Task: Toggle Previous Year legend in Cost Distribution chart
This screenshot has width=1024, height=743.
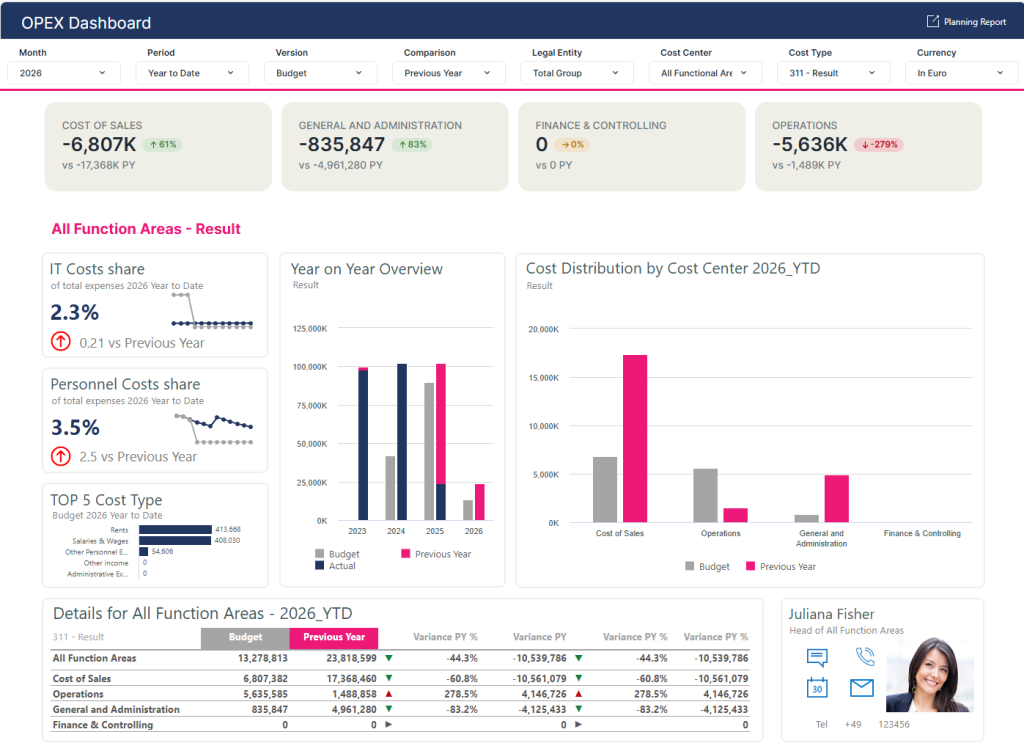Action: tap(780, 566)
